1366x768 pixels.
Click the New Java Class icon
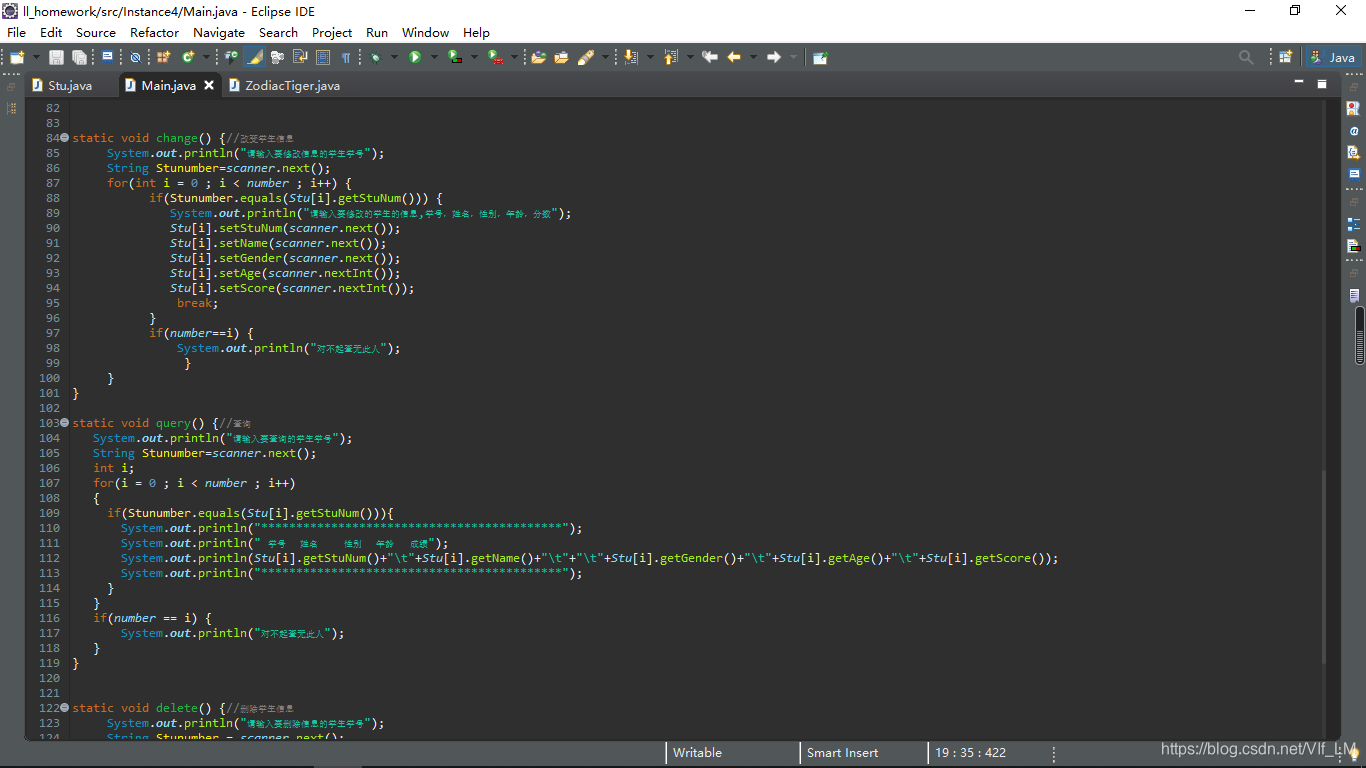tap(187, 57)
